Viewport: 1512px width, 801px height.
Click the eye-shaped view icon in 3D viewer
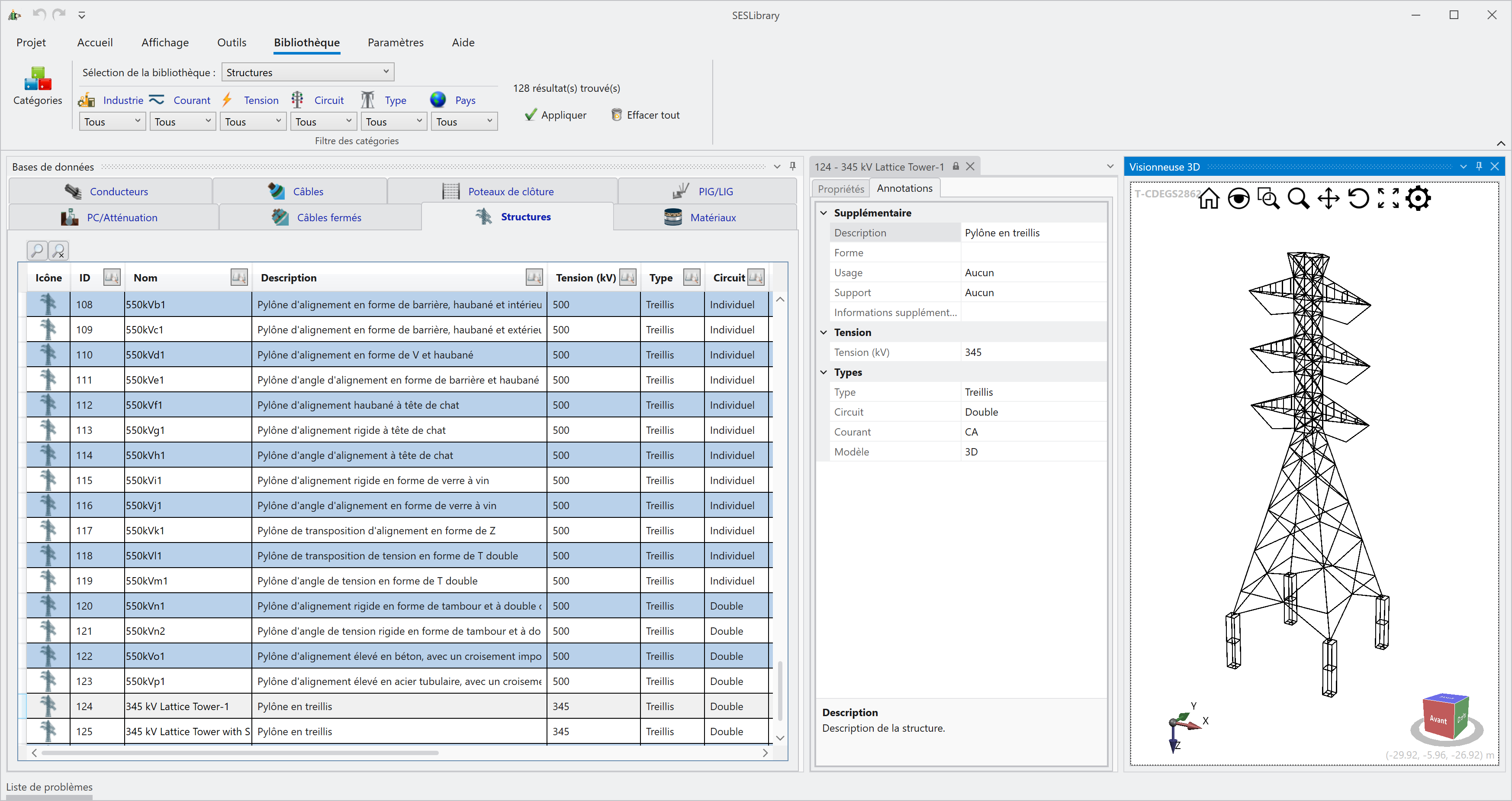click(1239, 198)
